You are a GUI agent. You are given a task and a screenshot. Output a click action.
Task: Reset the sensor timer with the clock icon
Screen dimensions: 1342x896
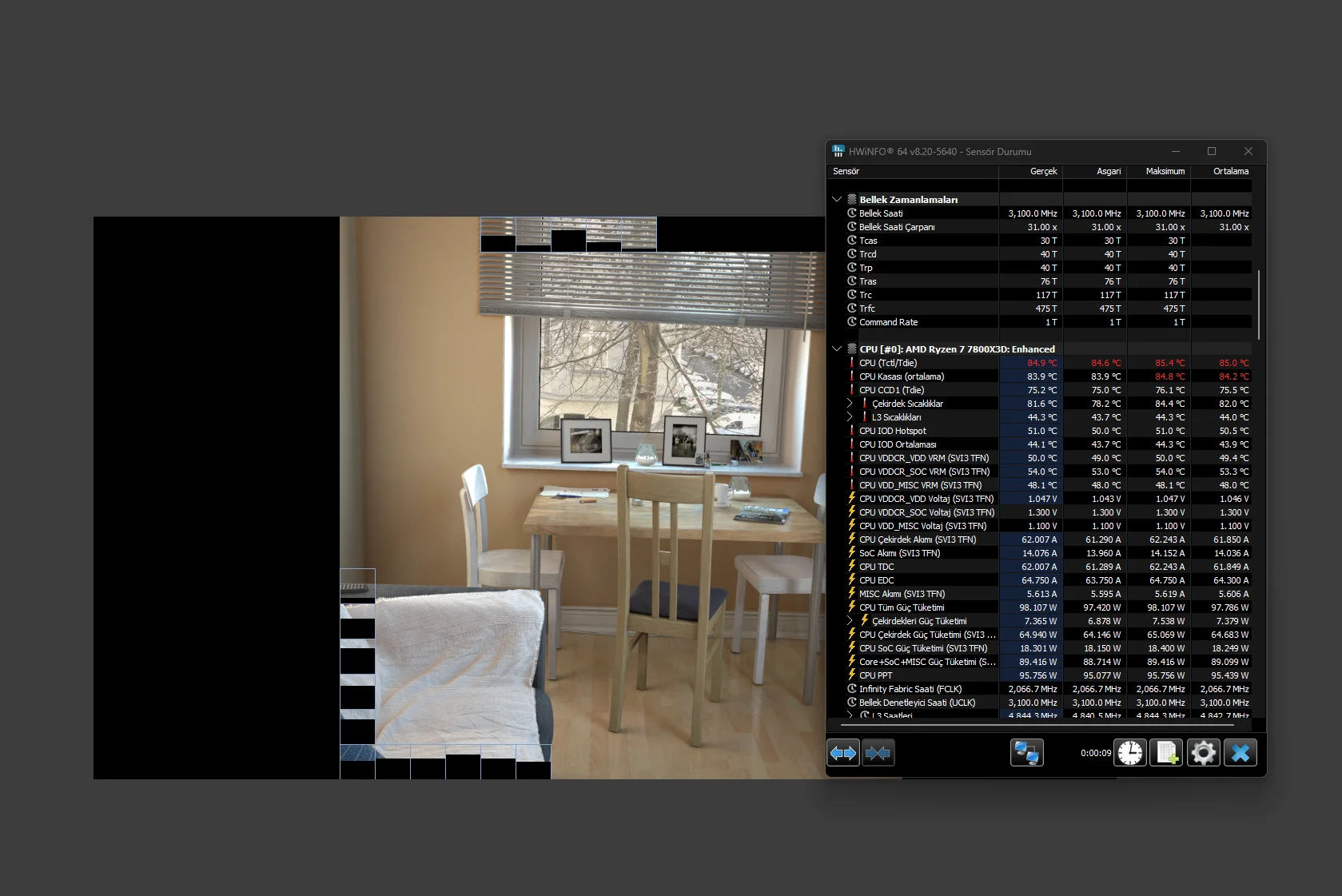click(1130, 753)
